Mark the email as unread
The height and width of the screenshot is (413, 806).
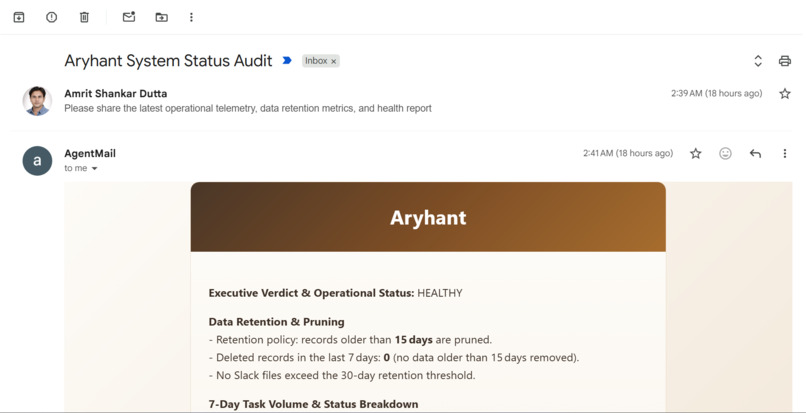(x=129, y=17)
